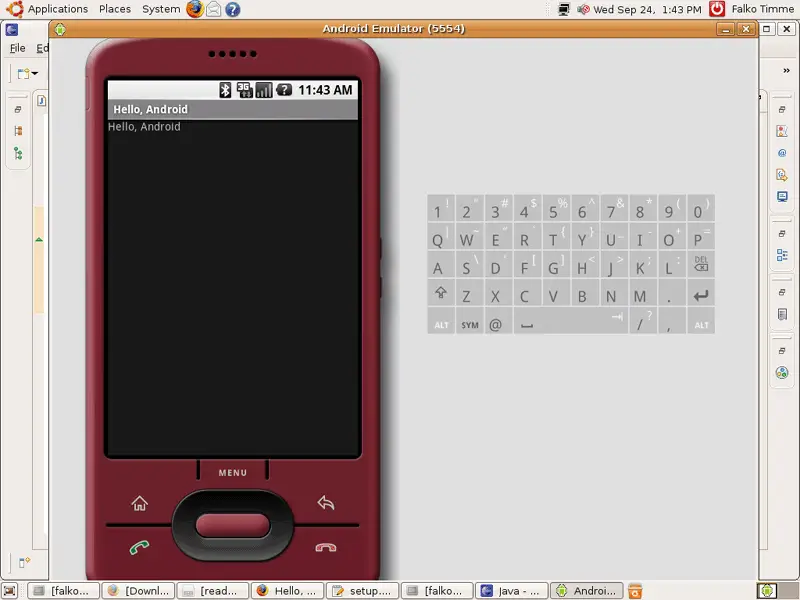Image resolution: width=800 pixels, height=600 pixels.
Task: Click the Eclipse hierarchy view icon on left
Action: (x=18, y=154)
